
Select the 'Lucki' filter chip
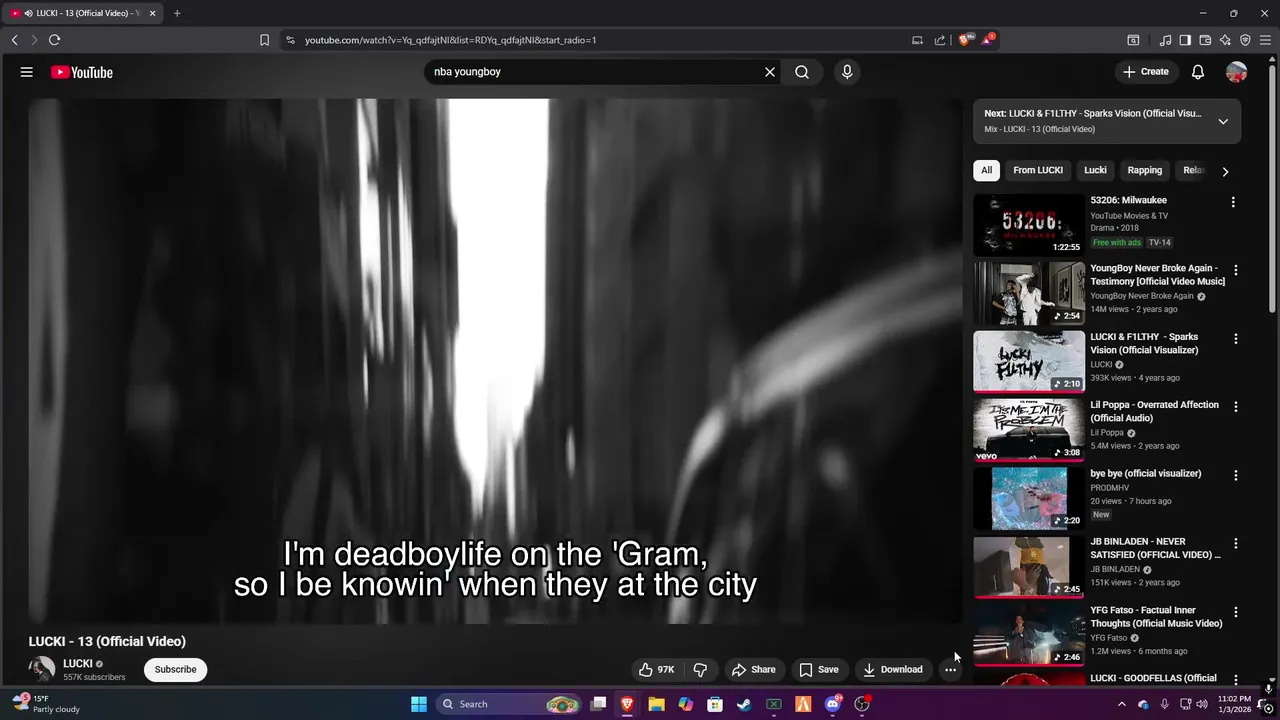(1096, 170)
